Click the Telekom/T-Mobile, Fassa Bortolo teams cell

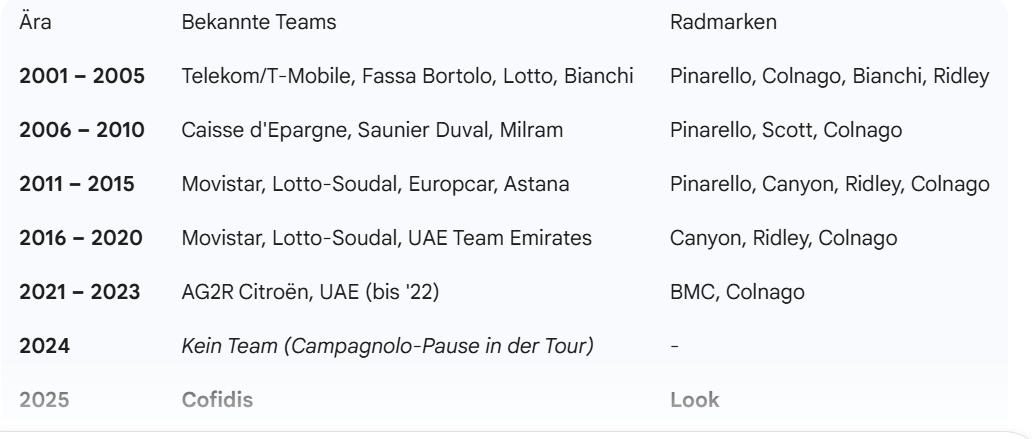[408, 76]
